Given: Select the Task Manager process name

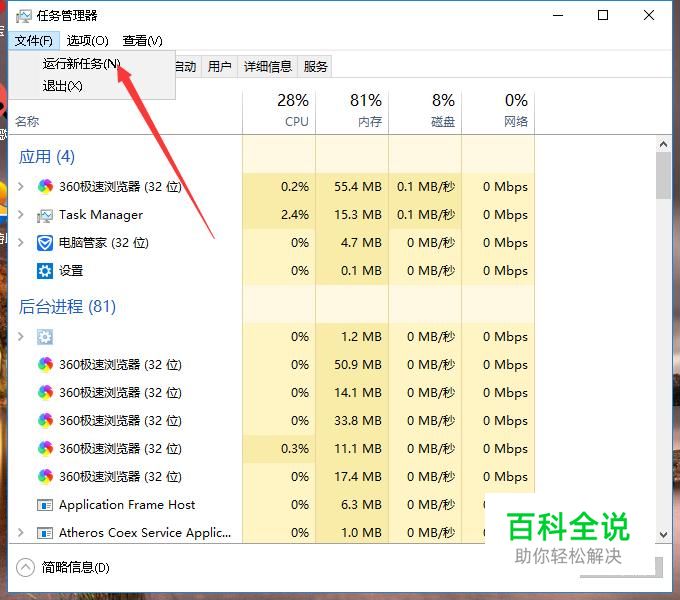Looking at the screenshot, I should pyautogui.click(x=101, y=215).
